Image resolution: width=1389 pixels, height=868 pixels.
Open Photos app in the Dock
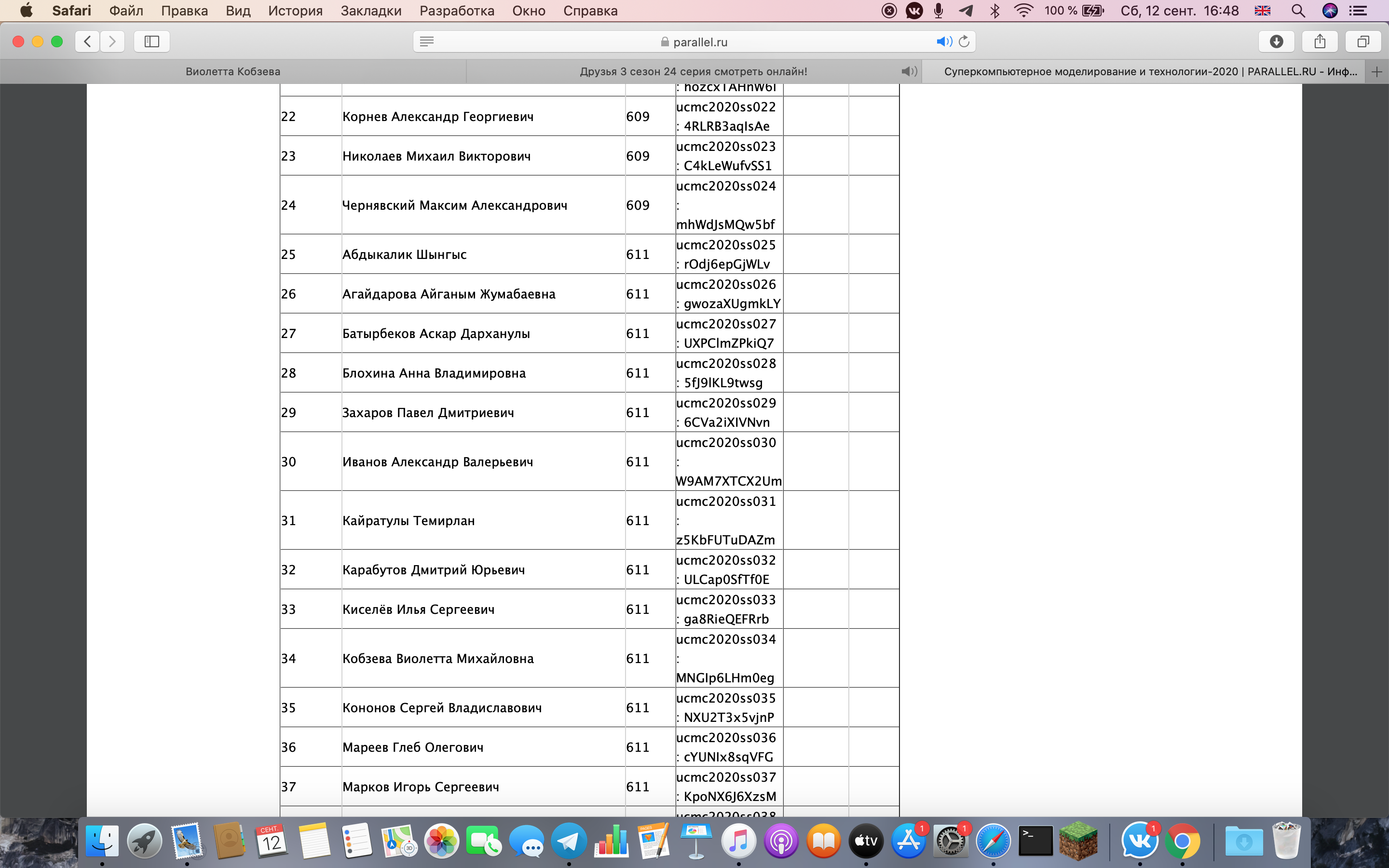pyautogui.click(x=441, y=841)
